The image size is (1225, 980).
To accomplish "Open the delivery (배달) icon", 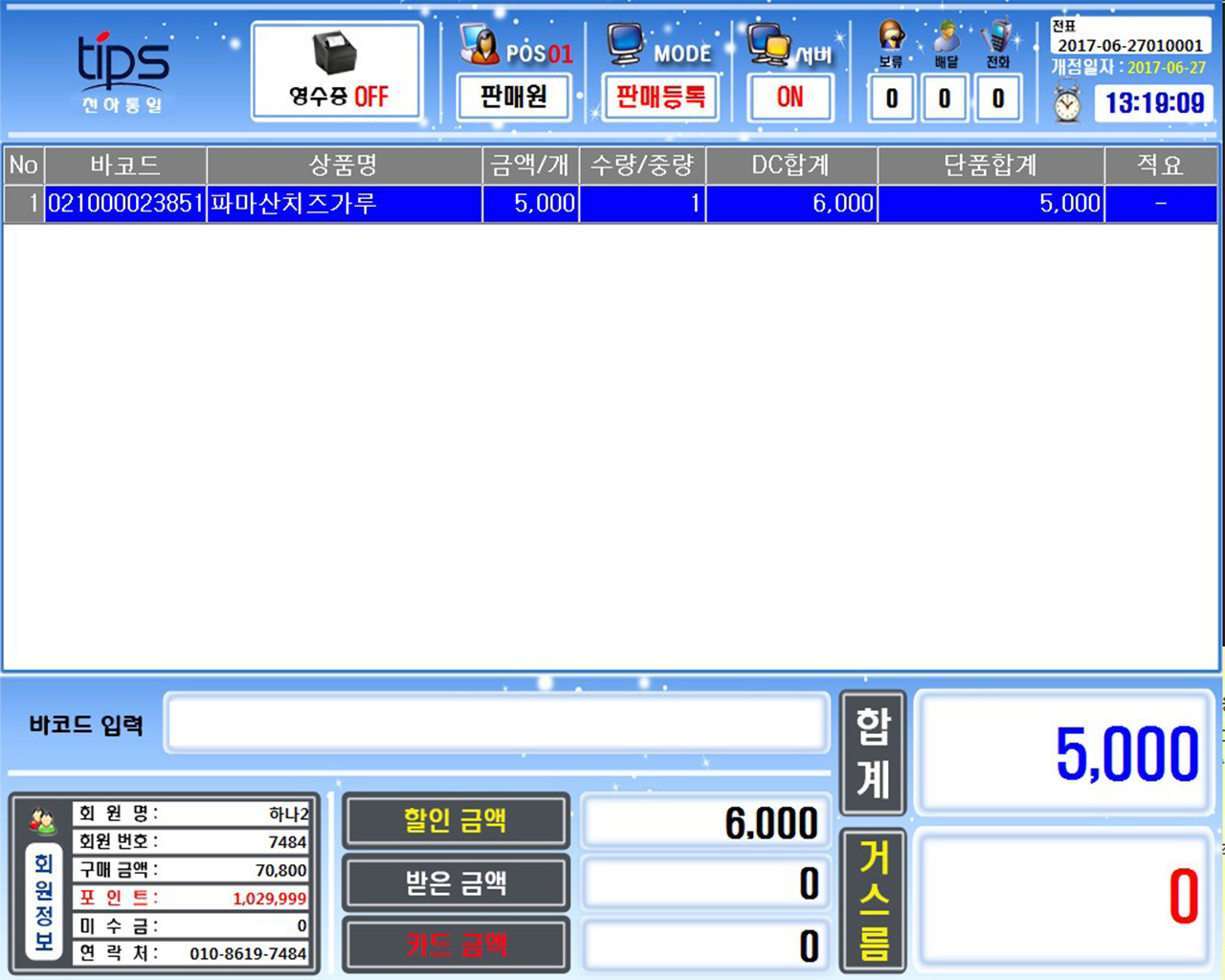I will point(946,37).
